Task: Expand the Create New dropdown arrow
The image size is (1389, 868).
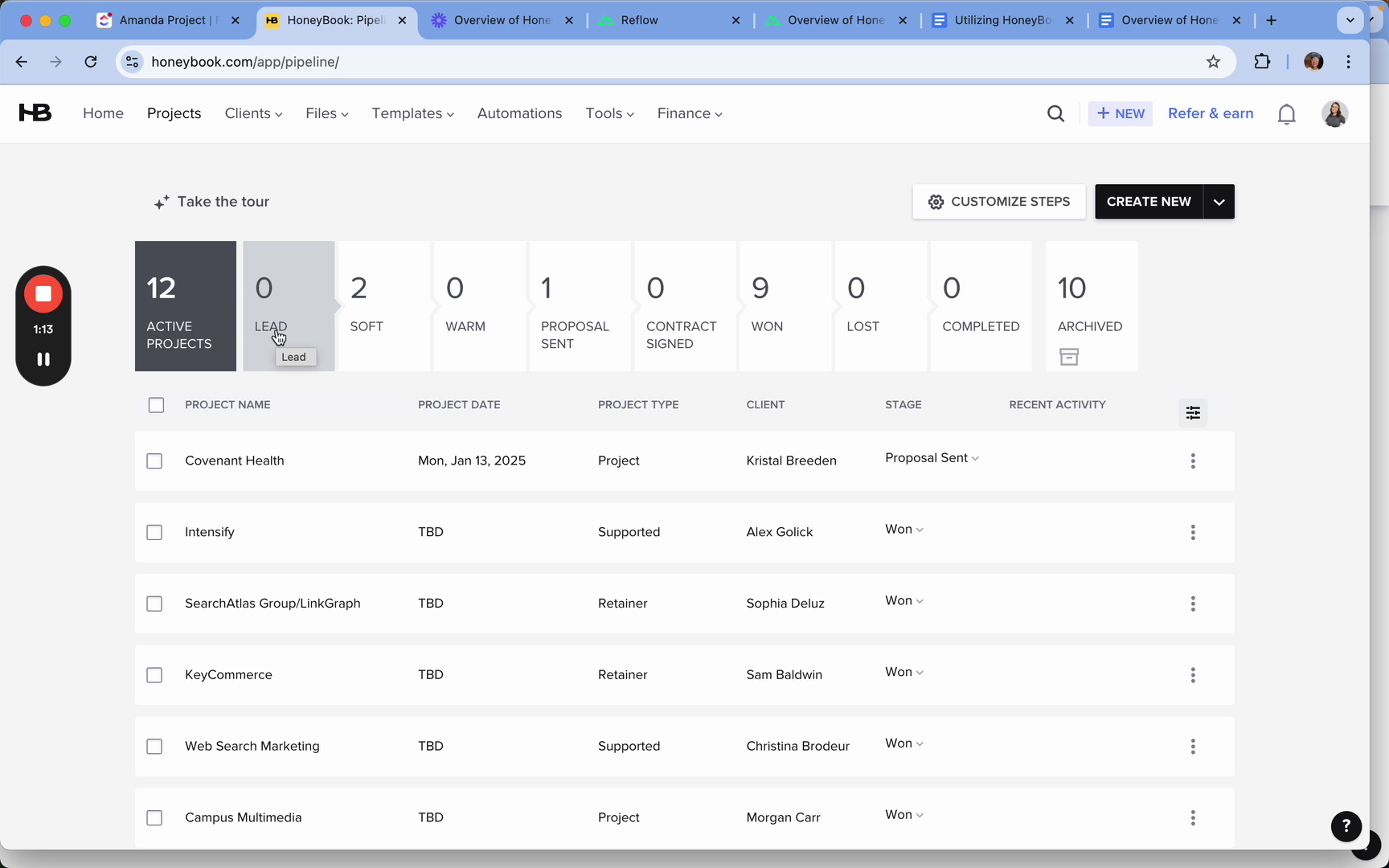Action: click(1219, 202)
